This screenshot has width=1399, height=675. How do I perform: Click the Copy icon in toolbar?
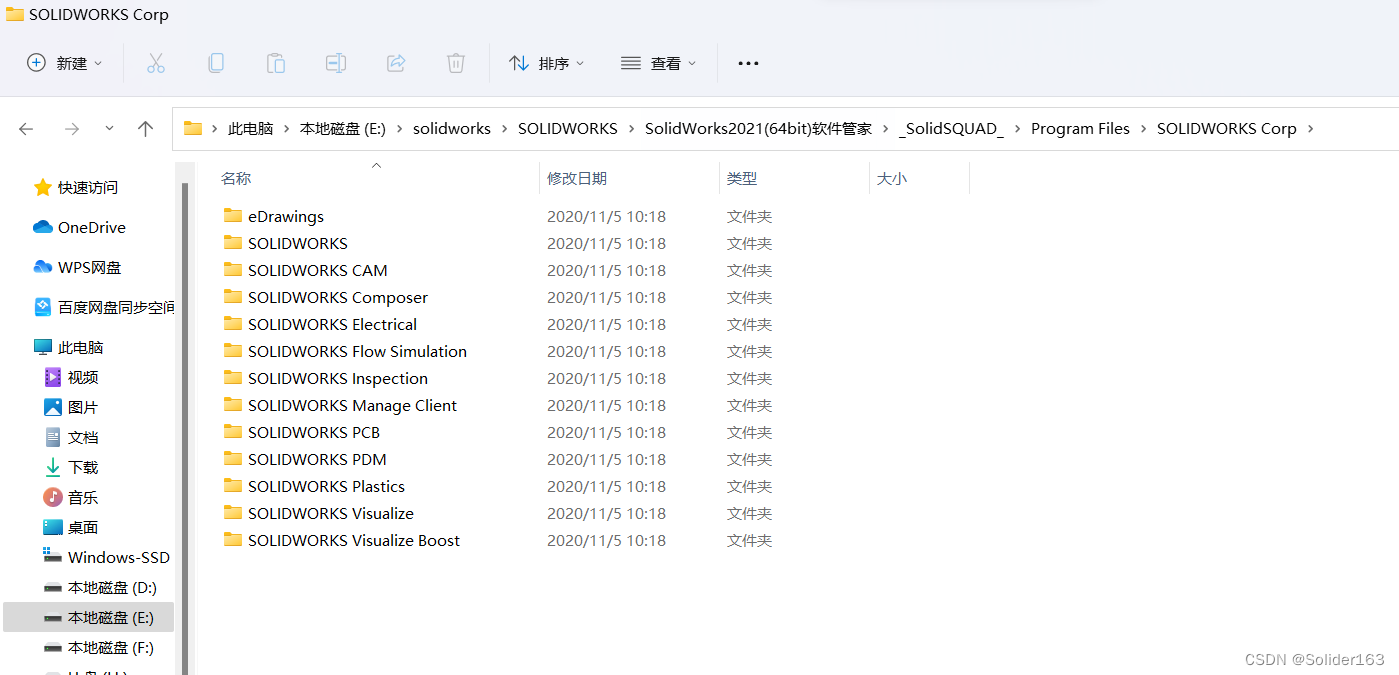(x=216, y=63)
